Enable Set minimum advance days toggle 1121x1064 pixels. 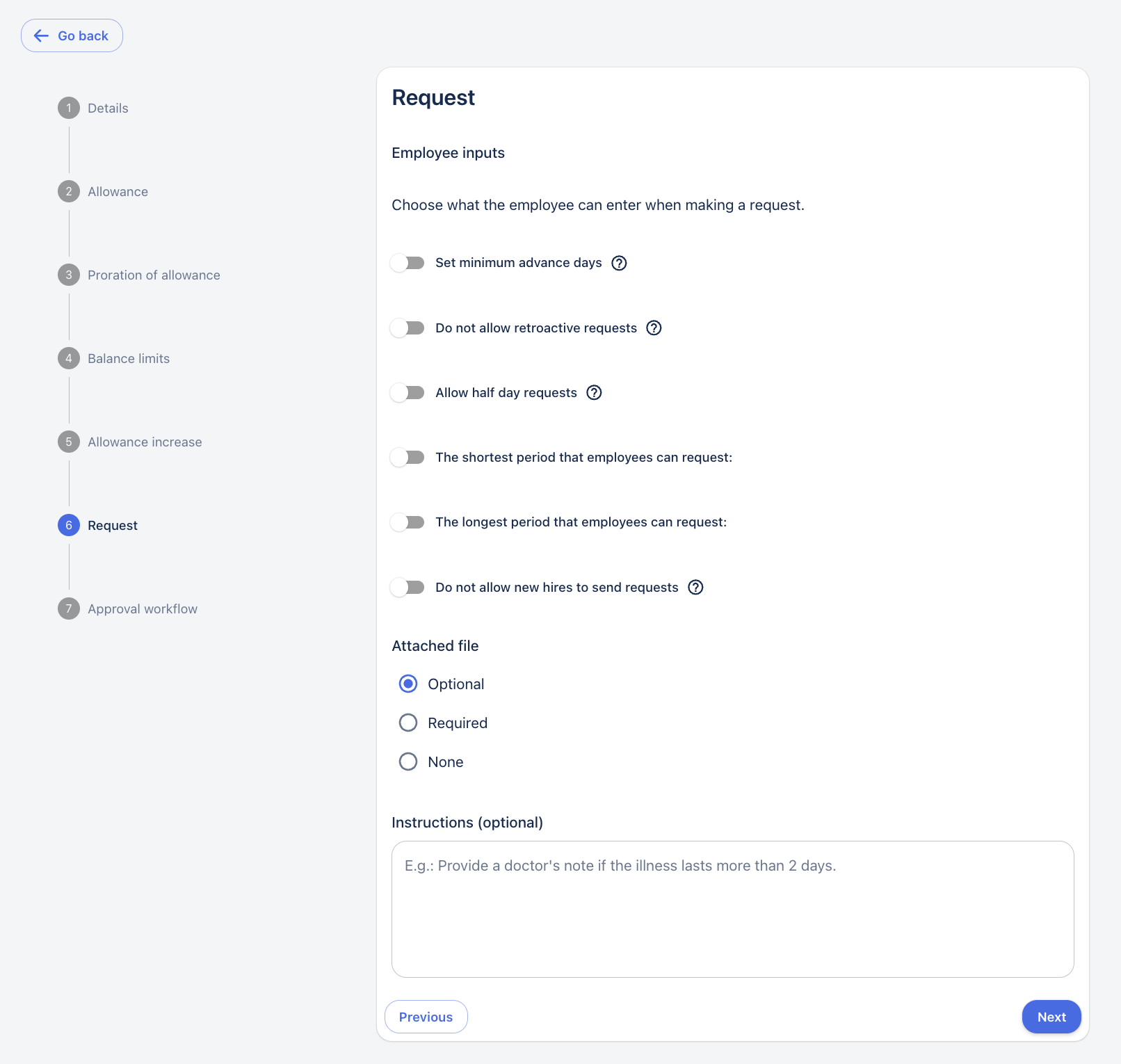pos(408,263)
